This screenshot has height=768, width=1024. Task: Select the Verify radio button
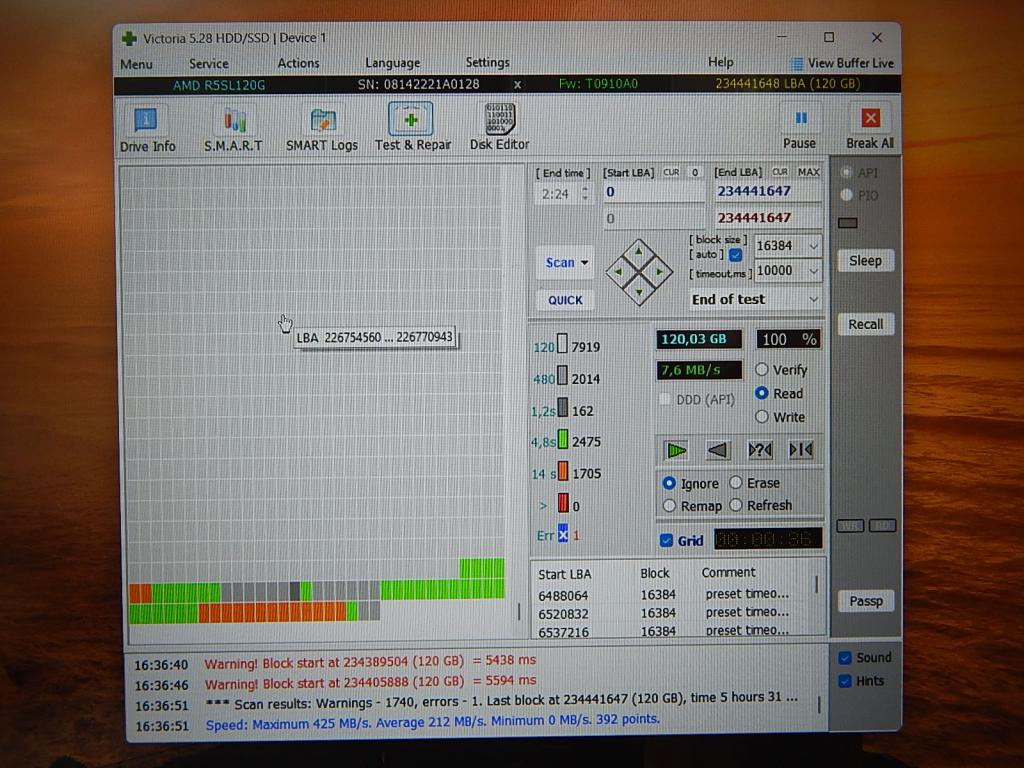pyautogui.click(x=762, y=370)
